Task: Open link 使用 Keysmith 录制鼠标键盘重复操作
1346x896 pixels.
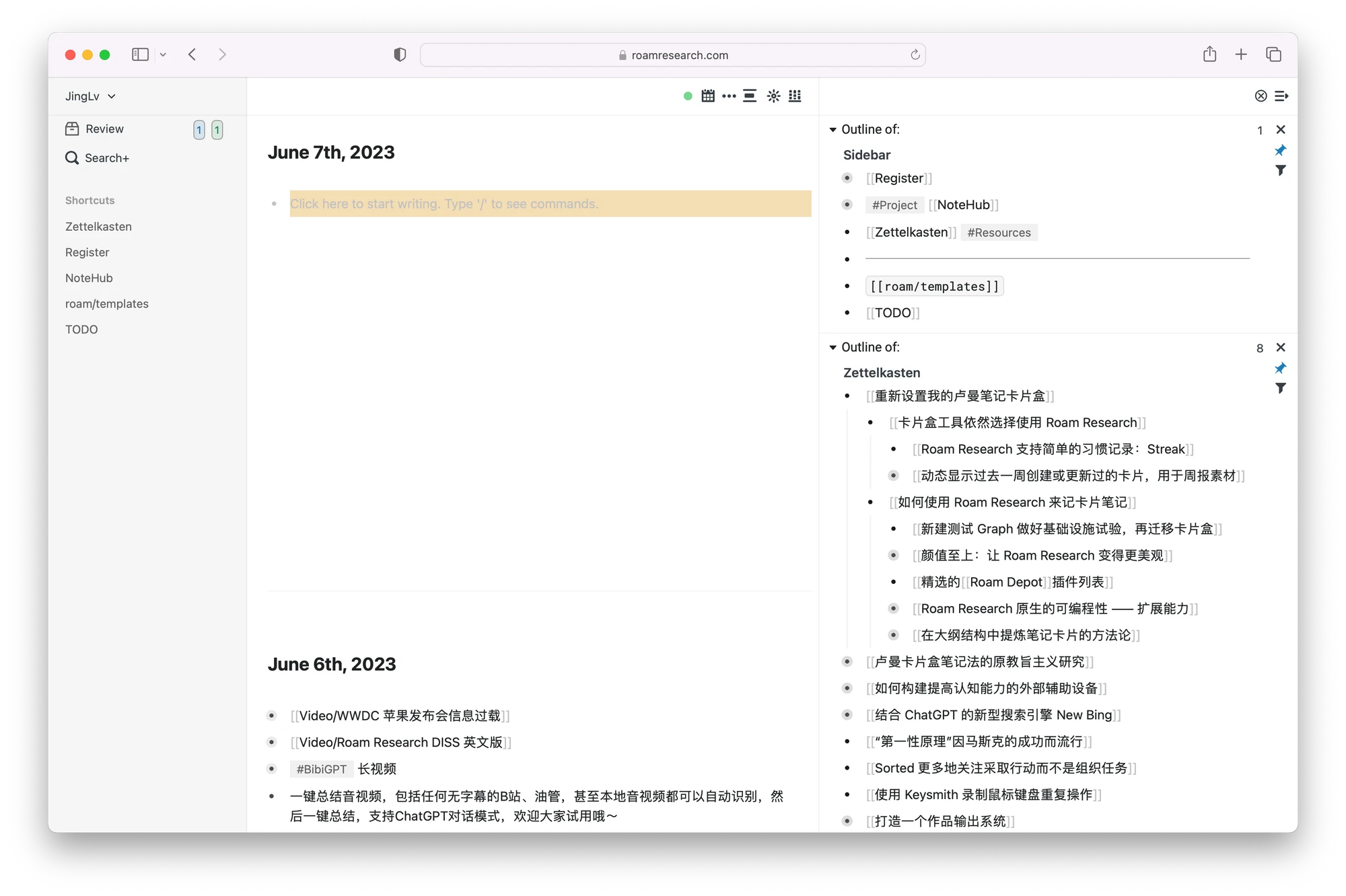Action: 983,795
